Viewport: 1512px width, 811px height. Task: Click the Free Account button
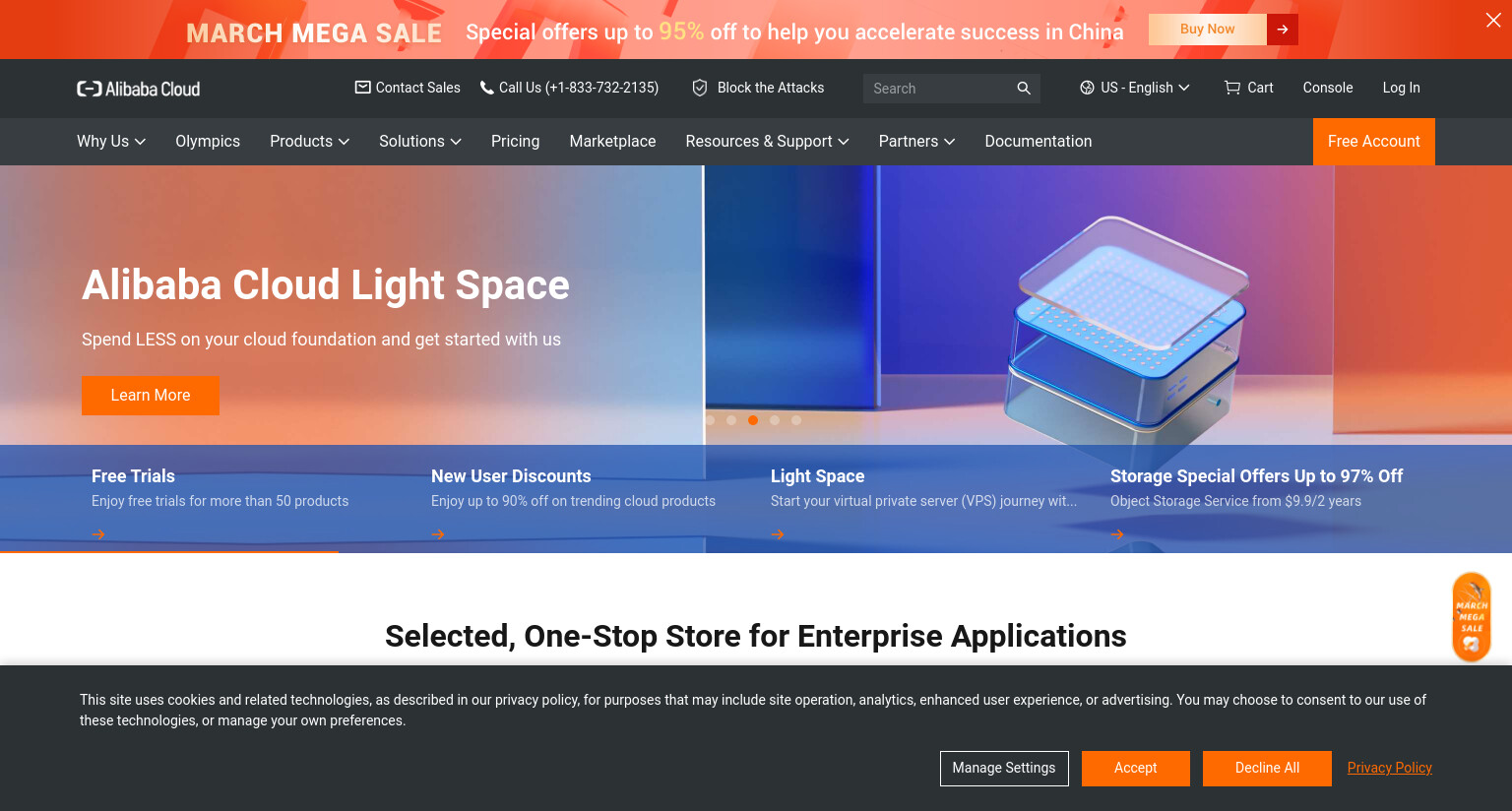point(1374,142)
